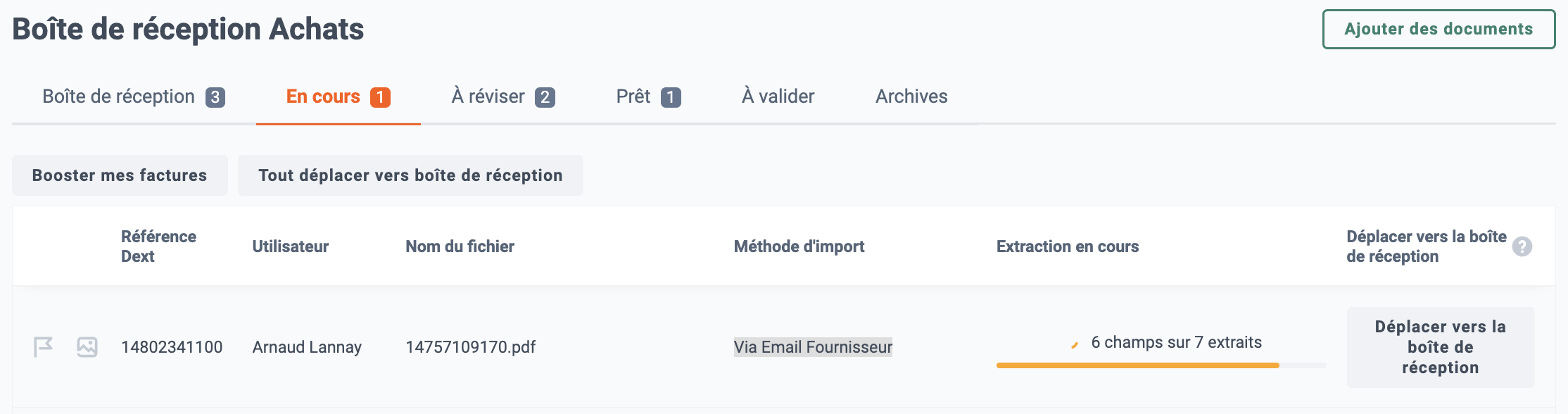
Task: Click Ajouter des documents button
Action: (1439, 29)
